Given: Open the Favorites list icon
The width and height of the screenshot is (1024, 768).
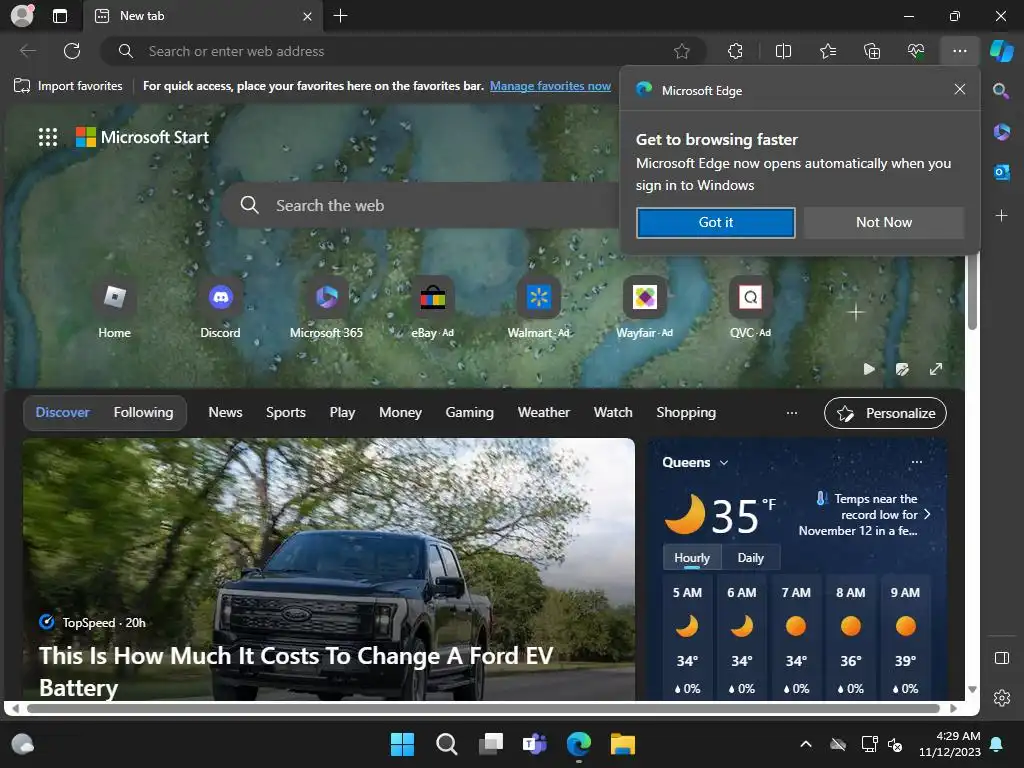Looking at the screenshot, I should 827,51.
